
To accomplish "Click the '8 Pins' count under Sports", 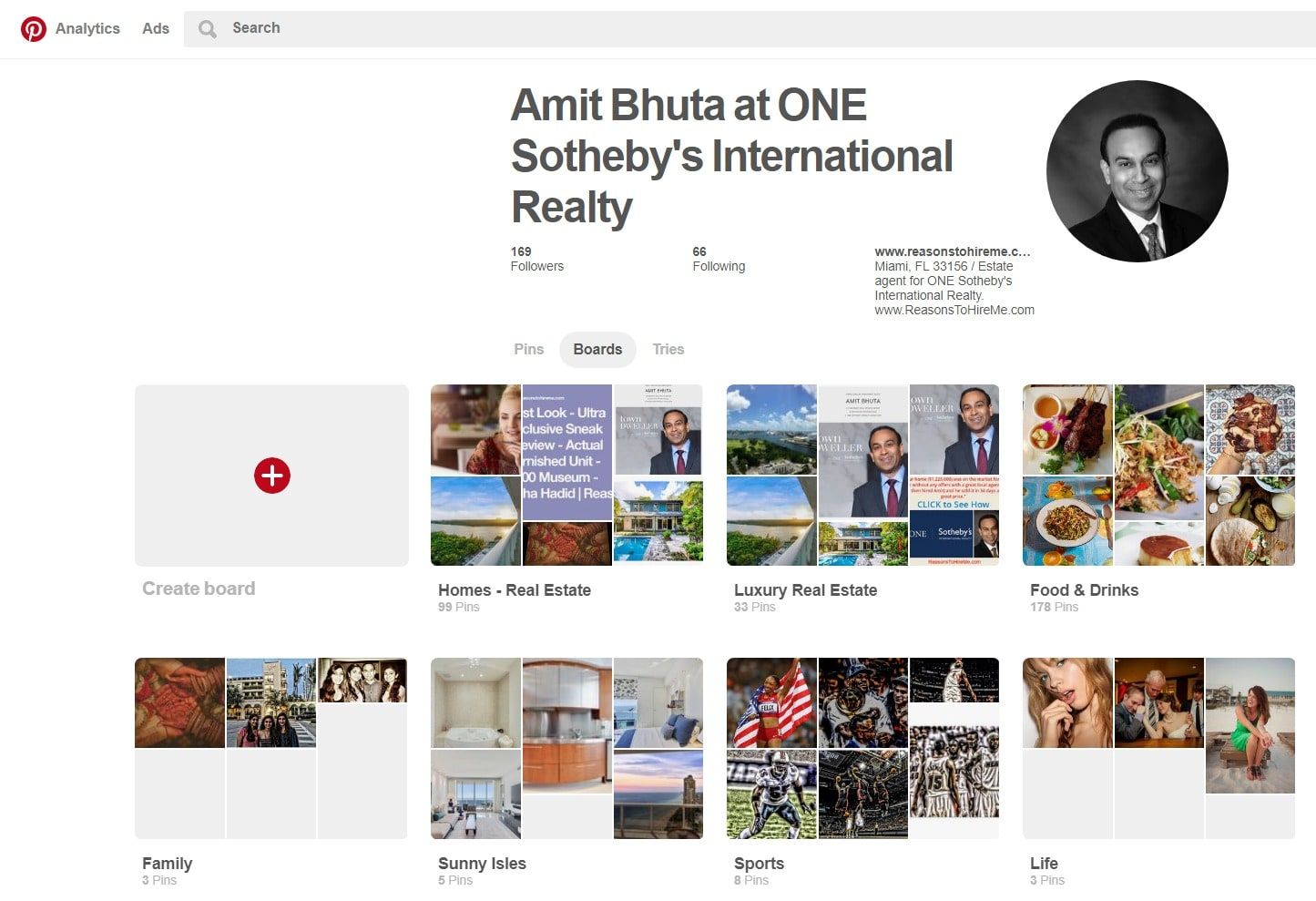I will point(751,880).
